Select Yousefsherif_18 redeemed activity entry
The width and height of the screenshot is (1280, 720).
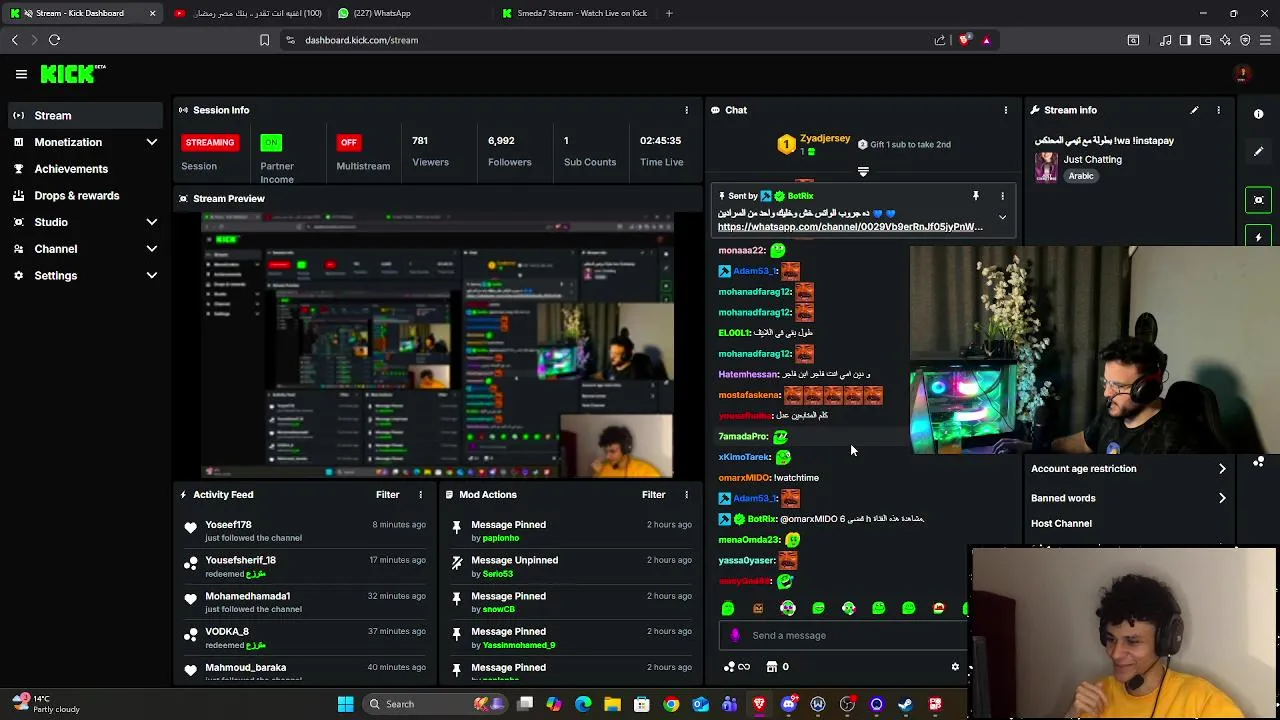304,567
